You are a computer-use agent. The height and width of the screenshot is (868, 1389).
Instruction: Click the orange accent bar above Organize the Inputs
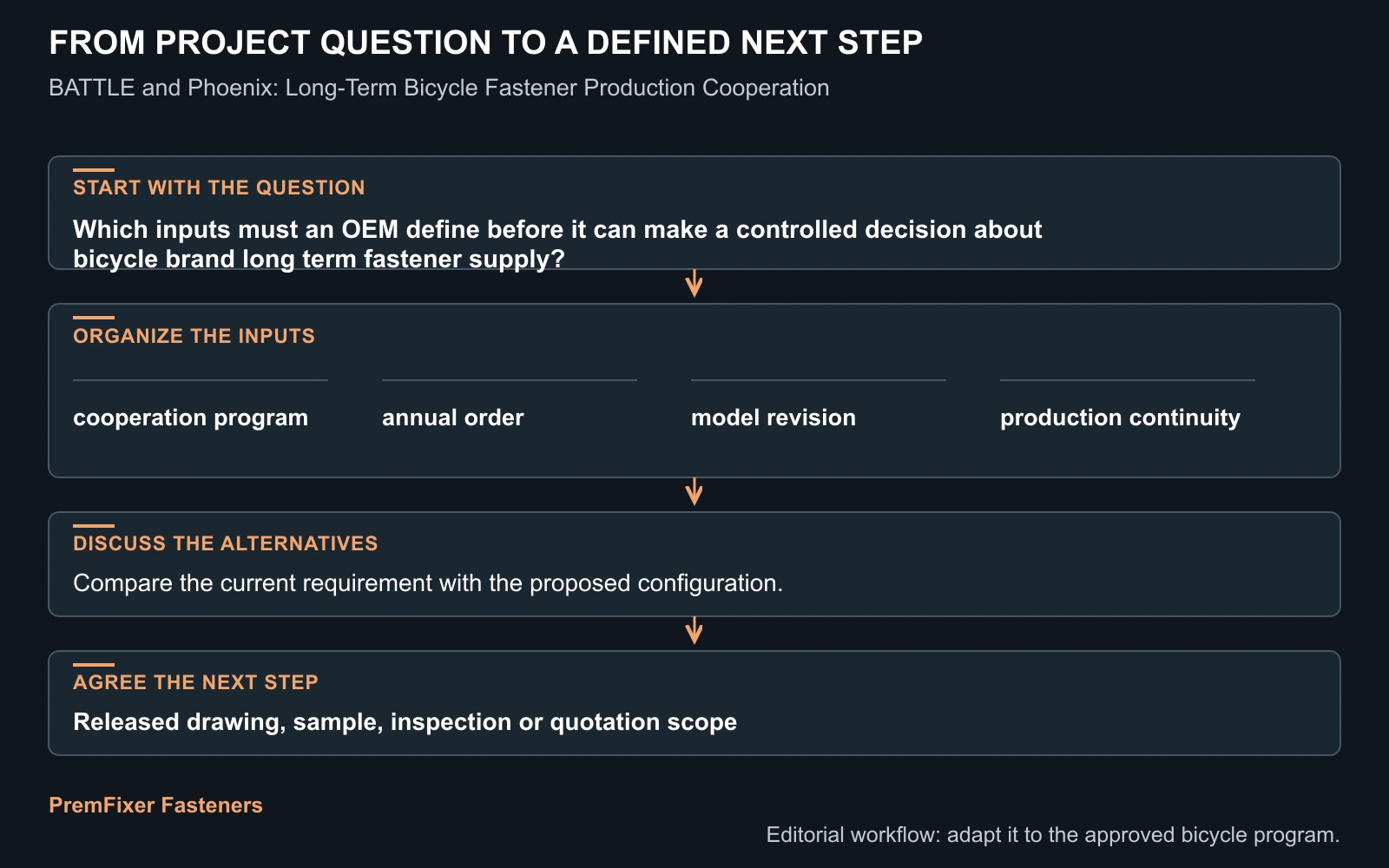tap(94, 318)
